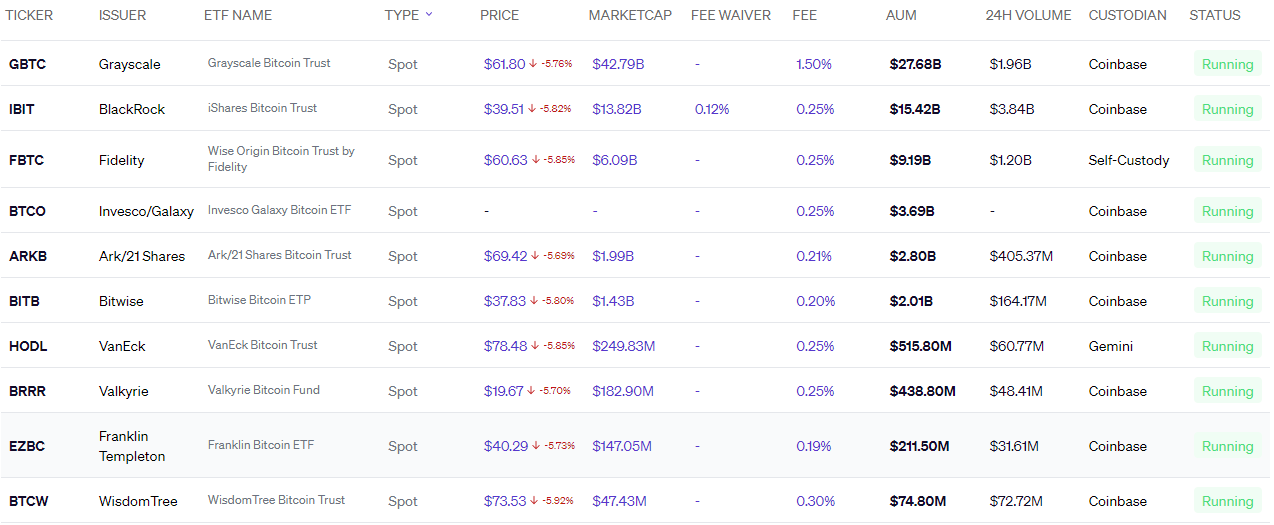
Task: Click the Running status badge for BTCW
Action: click(1227, 501)
